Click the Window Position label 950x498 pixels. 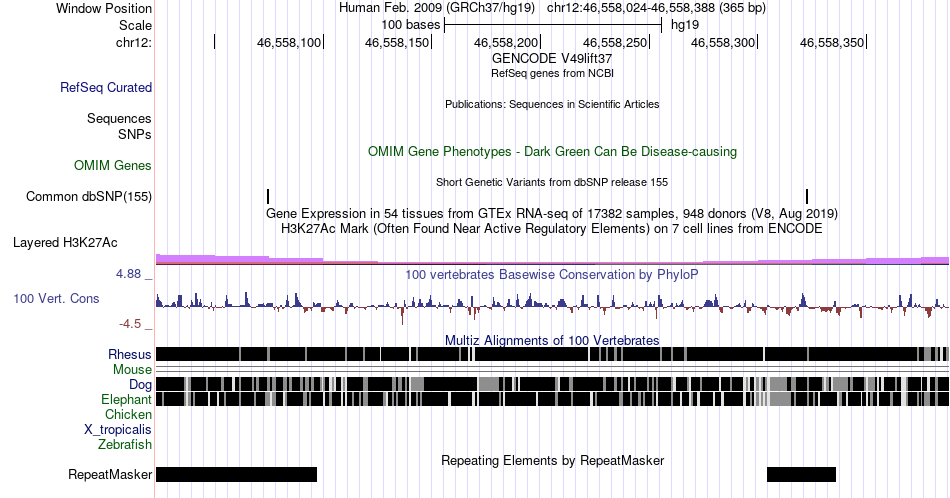click(x=104, y=8)
